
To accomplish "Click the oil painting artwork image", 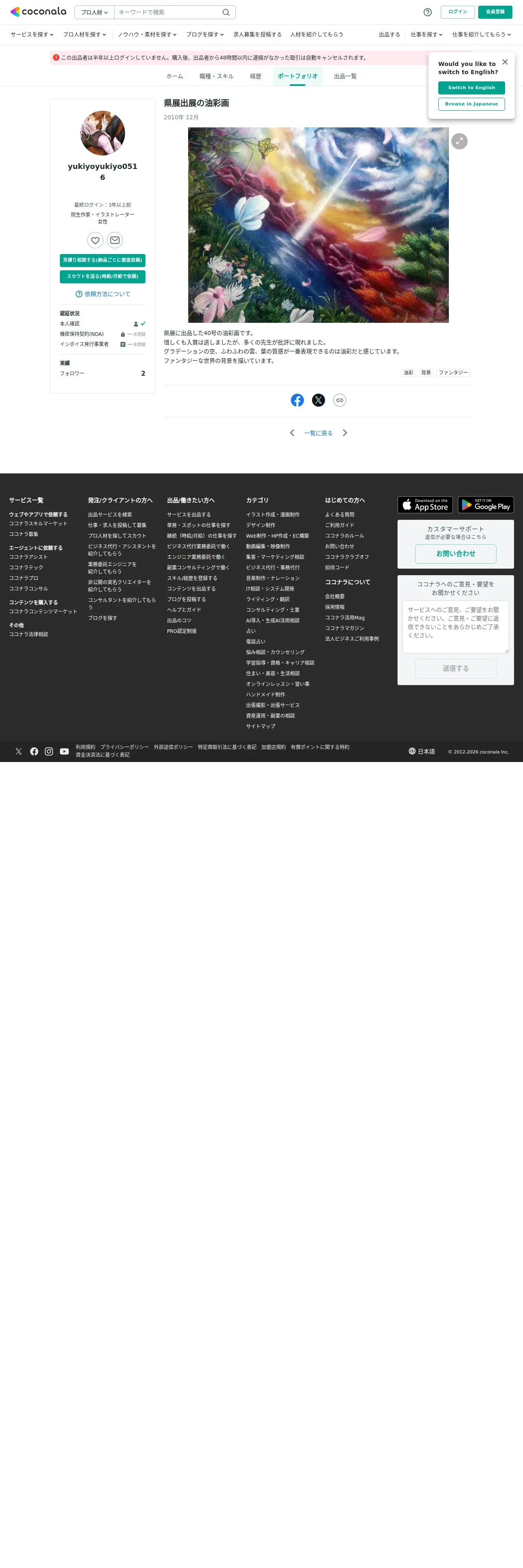I will pyautogui.click(x=319, y=225).
